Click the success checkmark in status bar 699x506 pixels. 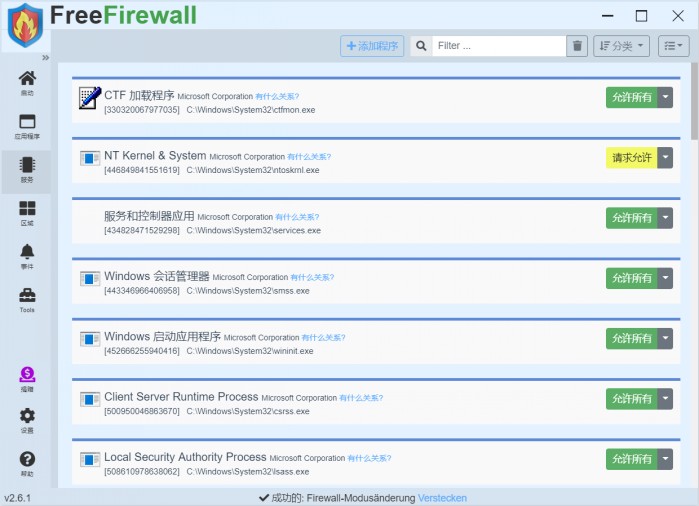(x=264, y=498)
